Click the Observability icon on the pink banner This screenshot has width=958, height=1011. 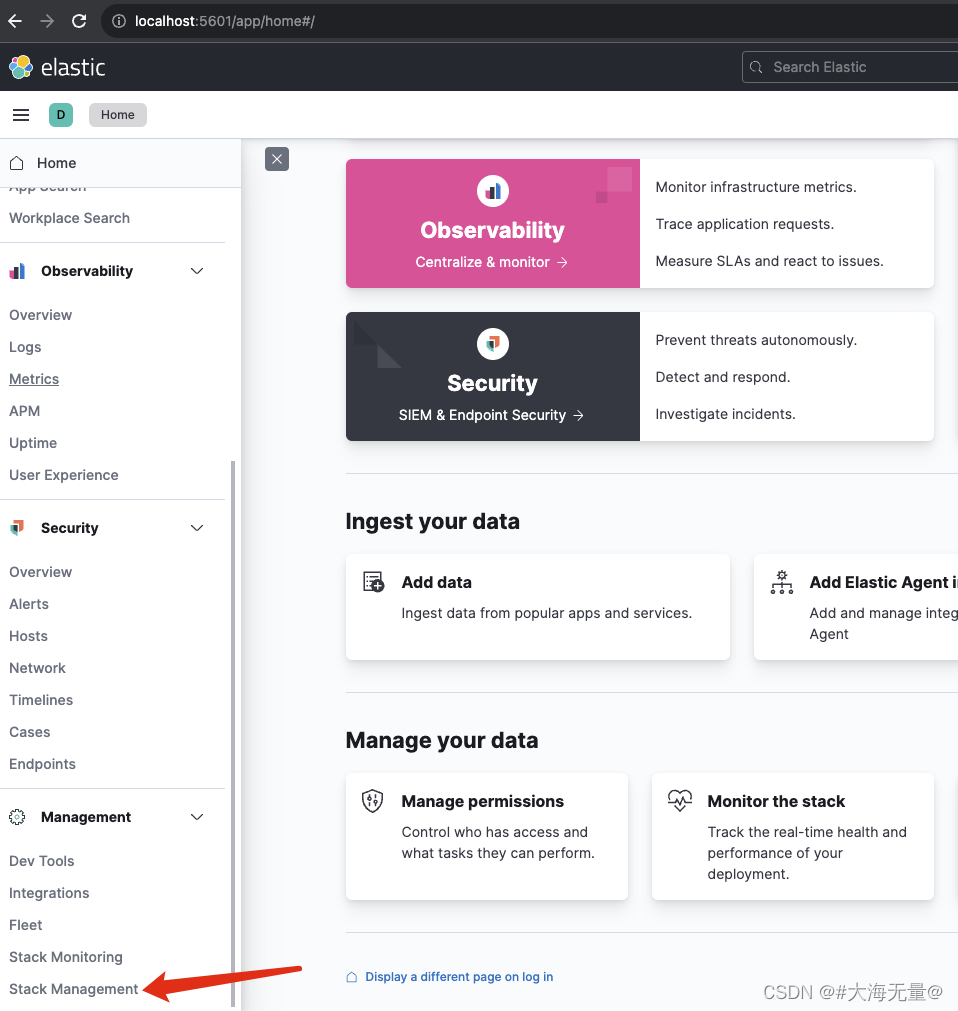[x=492, y=190]
